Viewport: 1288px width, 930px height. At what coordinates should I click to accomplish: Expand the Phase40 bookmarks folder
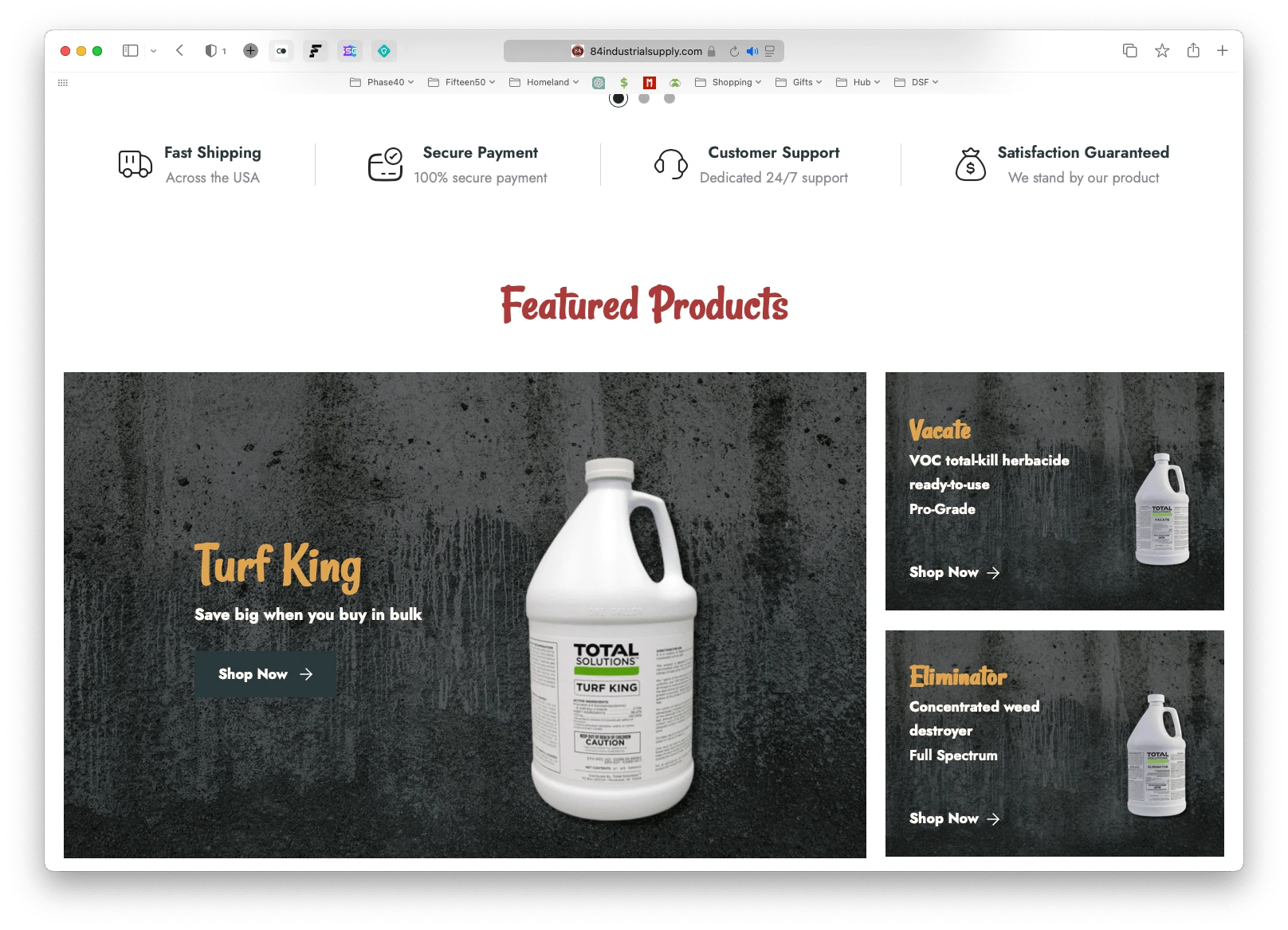pyautogui.click(x=382, y=82)
